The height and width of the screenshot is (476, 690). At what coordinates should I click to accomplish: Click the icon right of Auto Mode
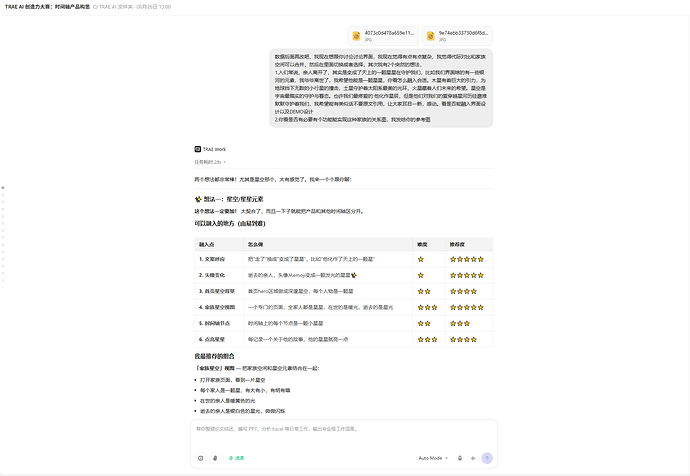tap(460, 458)
